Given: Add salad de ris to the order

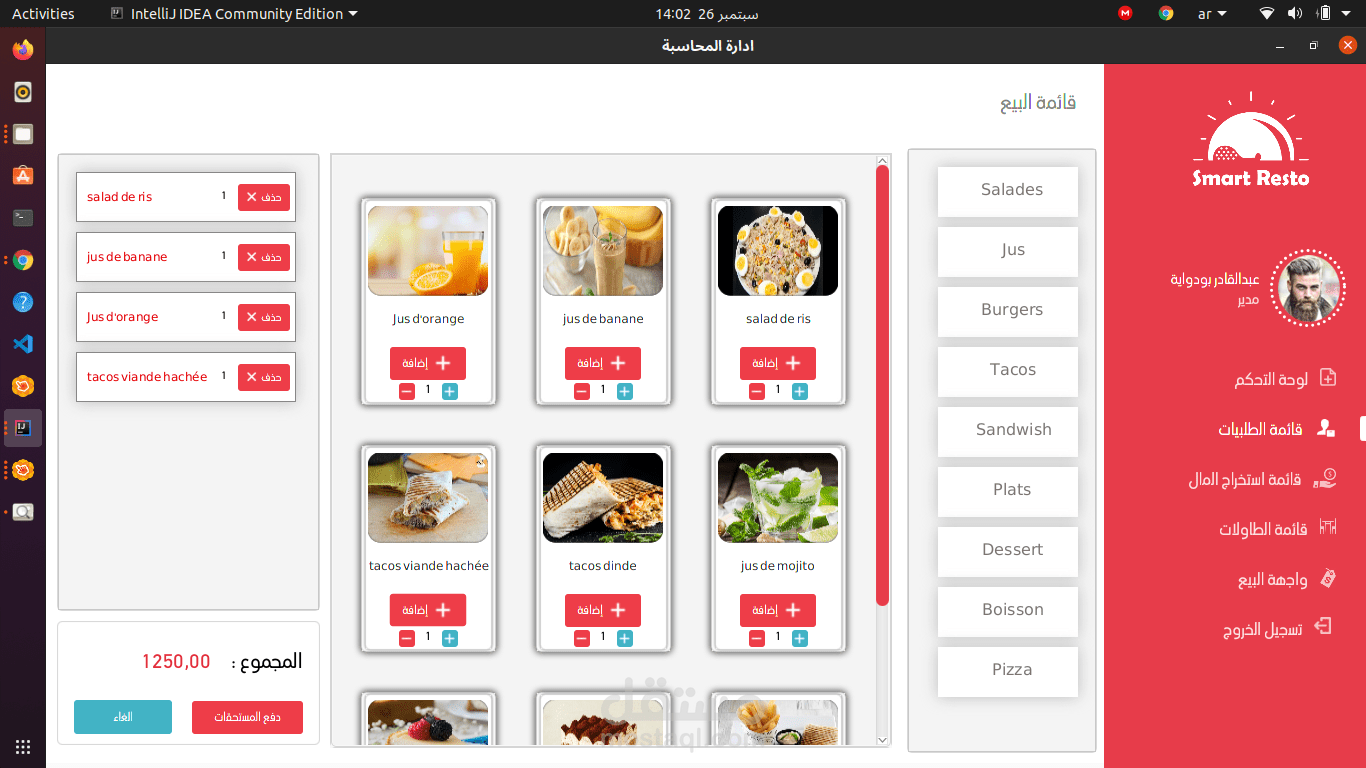Looking at the screenshot, I should (778, 363).
